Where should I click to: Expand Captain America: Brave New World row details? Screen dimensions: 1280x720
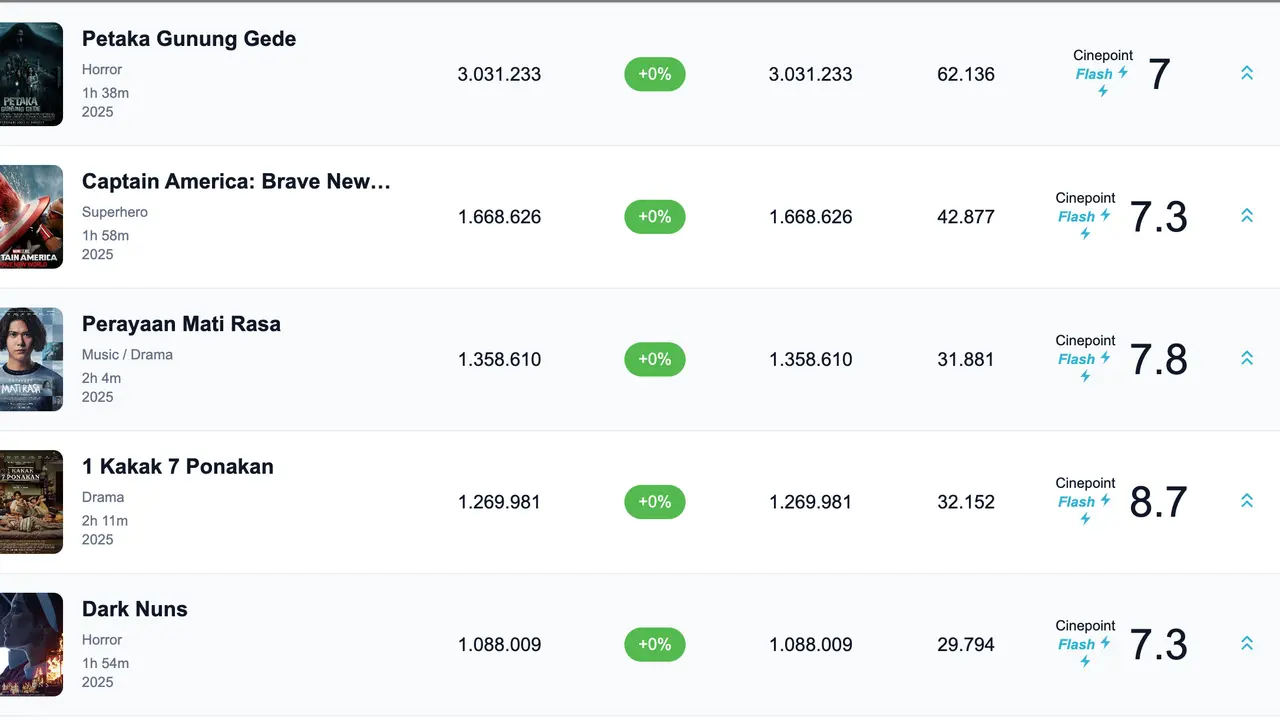click(x=1247, y=216)
